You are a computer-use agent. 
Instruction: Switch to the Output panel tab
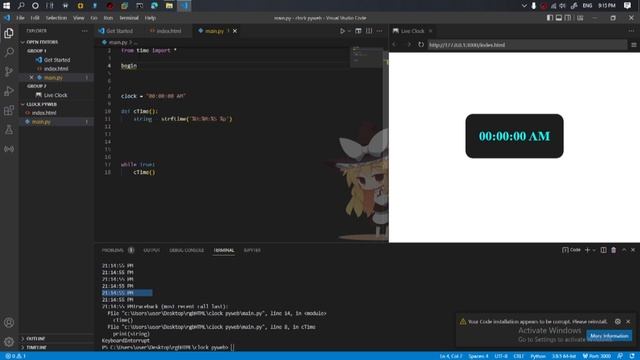coord(151,250)
